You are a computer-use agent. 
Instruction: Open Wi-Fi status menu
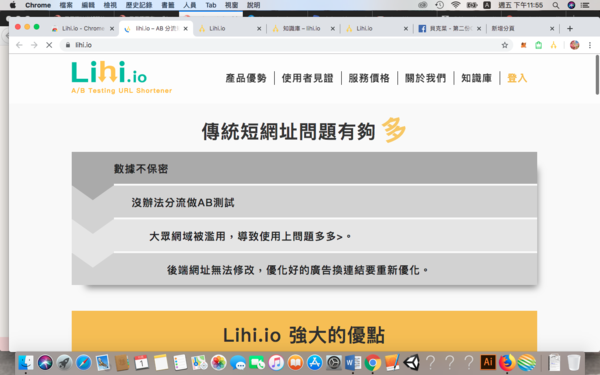[455, 5]
